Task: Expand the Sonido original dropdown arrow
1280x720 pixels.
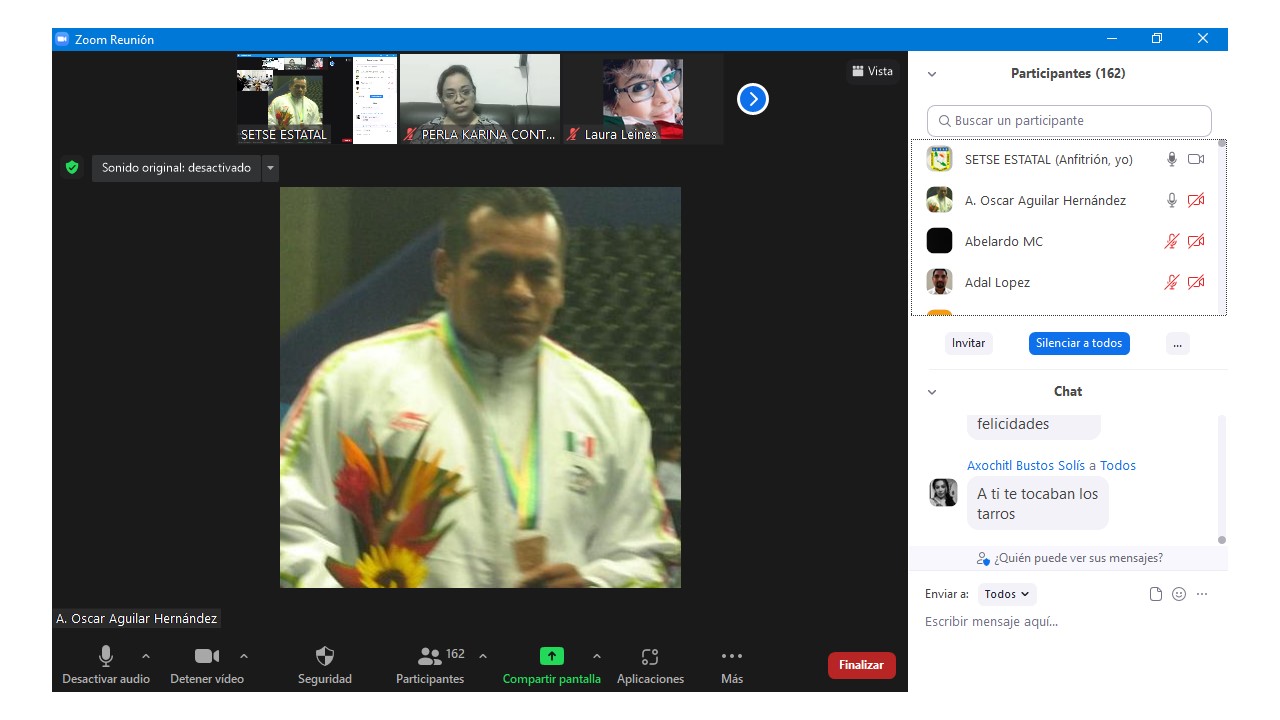Action: click(270, 168)
